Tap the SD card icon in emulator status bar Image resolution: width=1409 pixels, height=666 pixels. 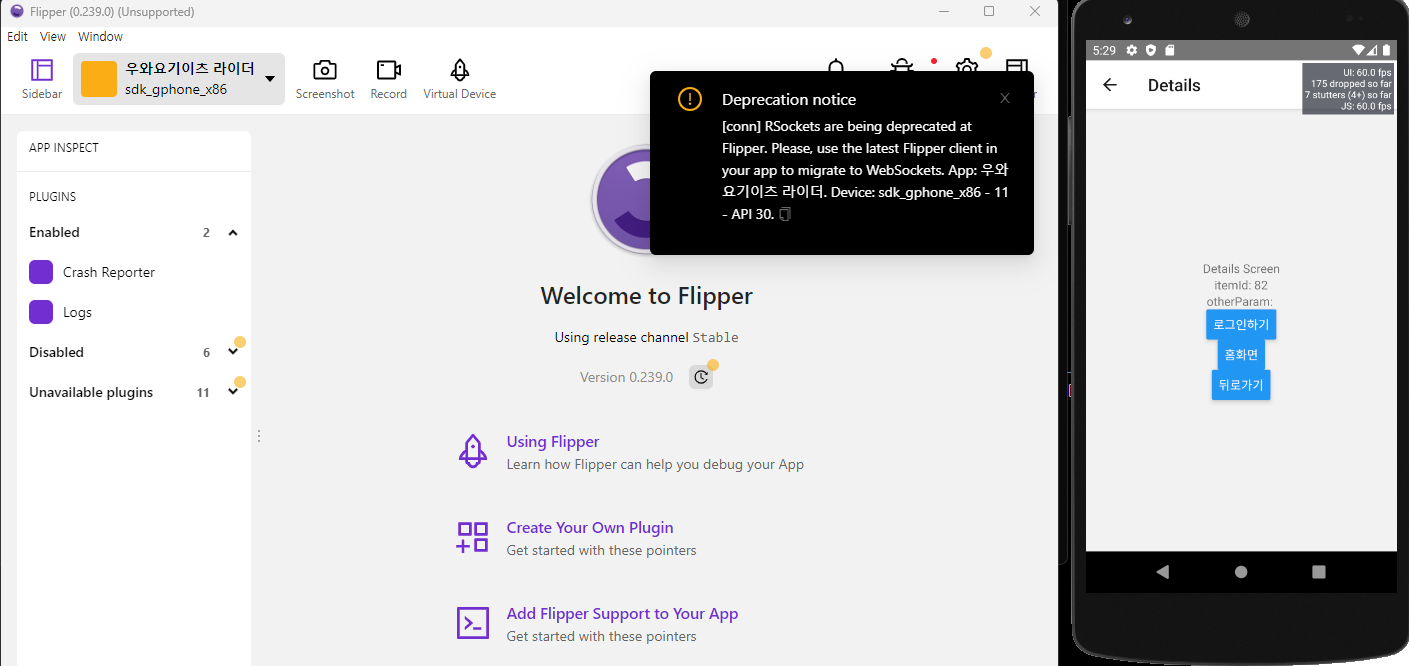(1169, 50)
